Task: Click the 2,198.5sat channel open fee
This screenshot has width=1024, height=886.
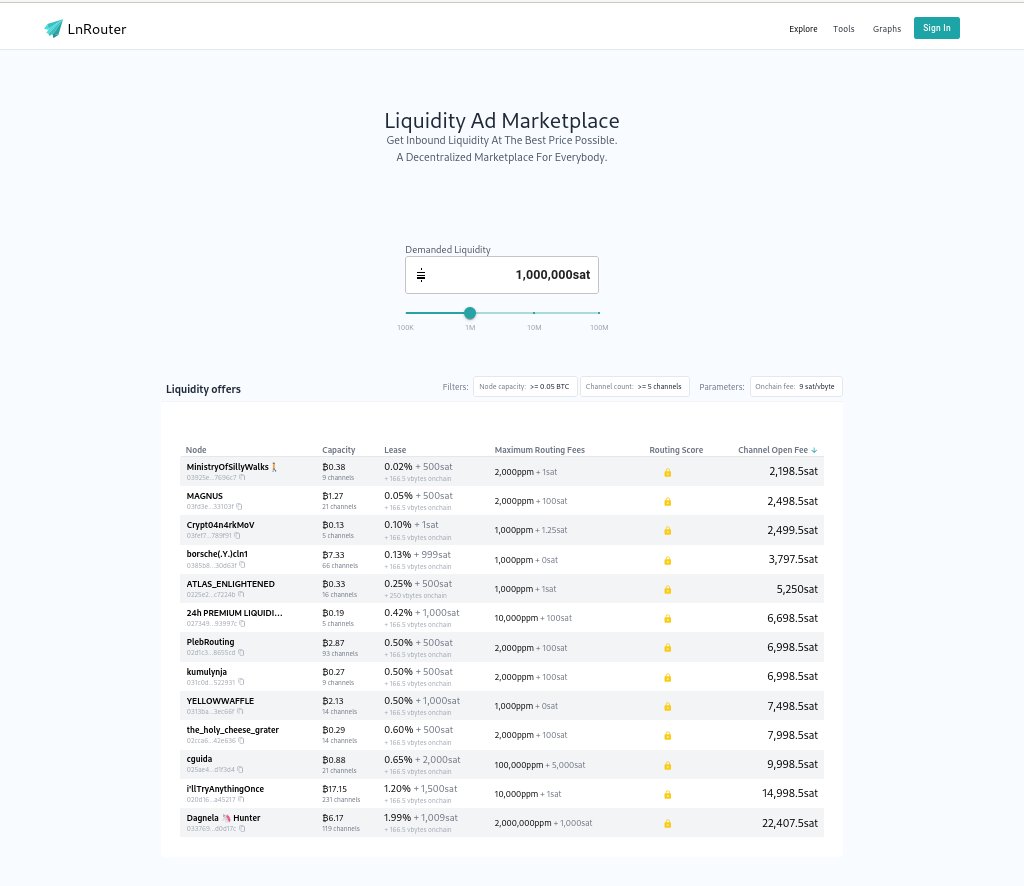Action: tap(793, 471)
